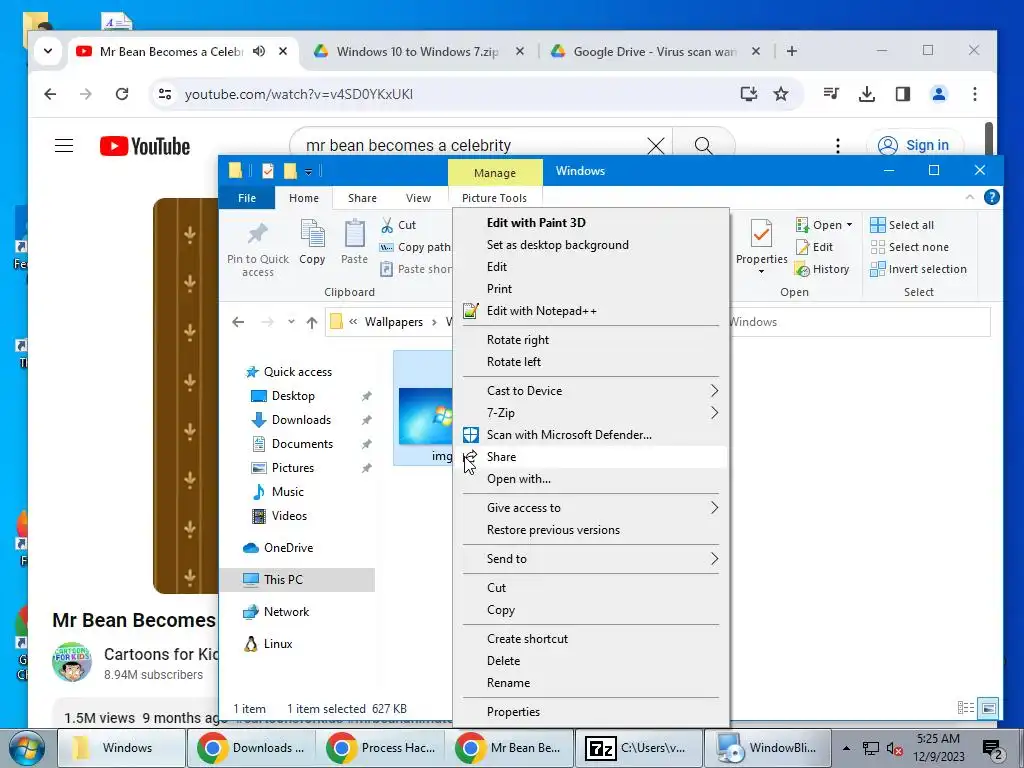Viewport: 1024px width, 768px height.
Task: Select This PC in navigation pane
Action: pos(283,579)
